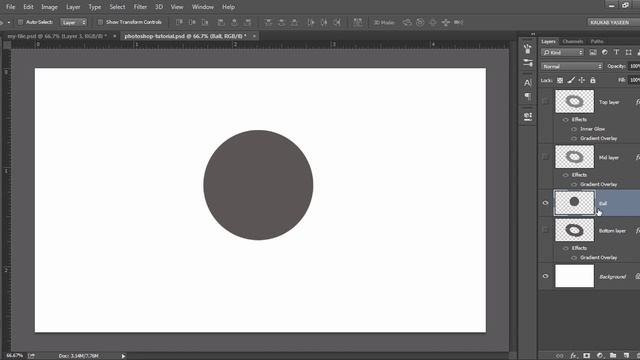Add a layer style fx button
This screenshot has height=360, width=640.
point(573,356)
